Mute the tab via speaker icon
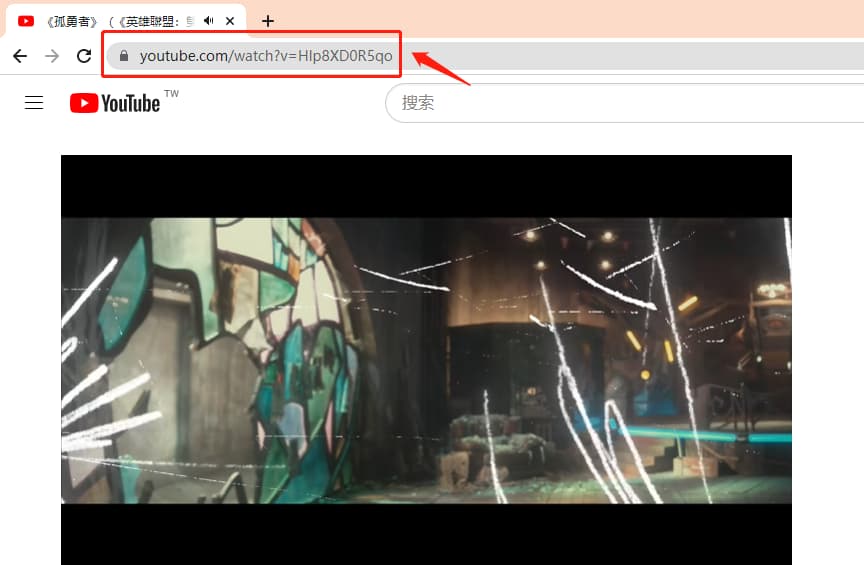The image size is (864, 565). 208,21
